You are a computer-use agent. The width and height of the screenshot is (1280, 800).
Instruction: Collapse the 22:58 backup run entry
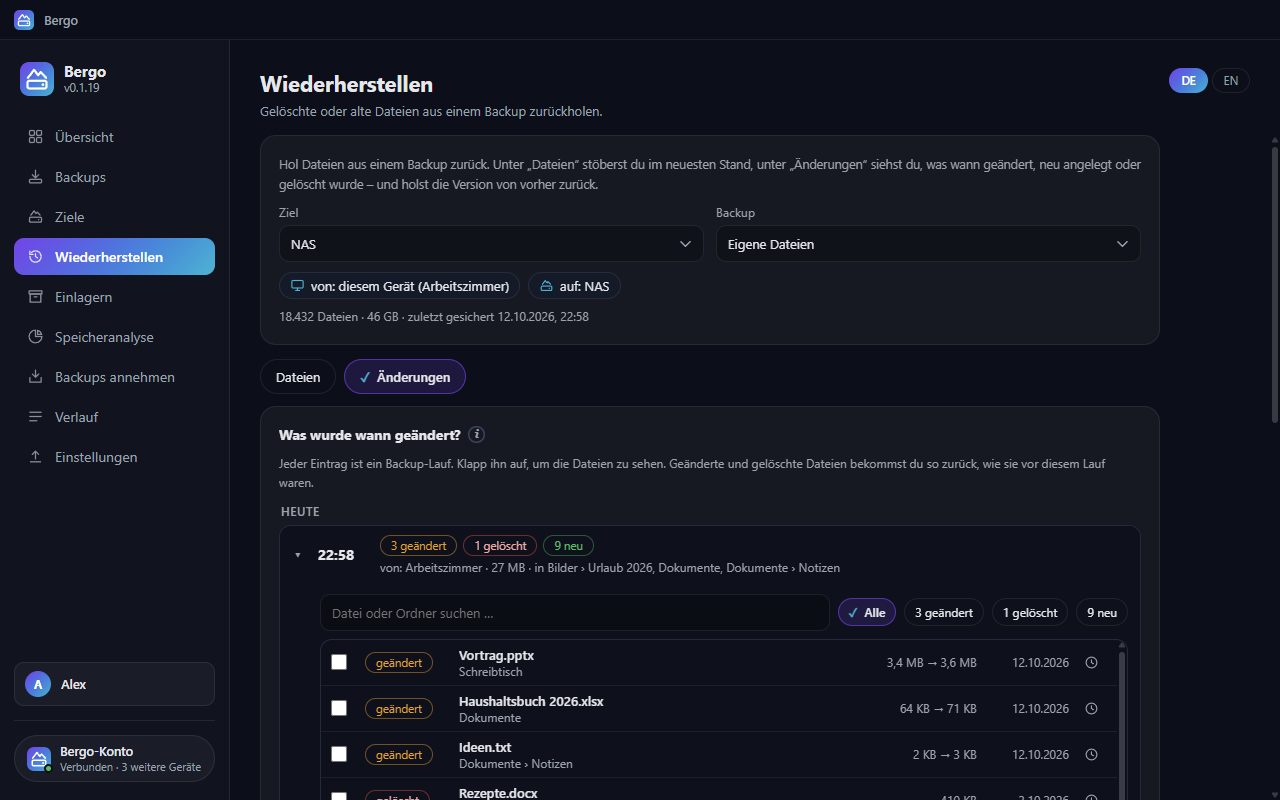[297, 555]
